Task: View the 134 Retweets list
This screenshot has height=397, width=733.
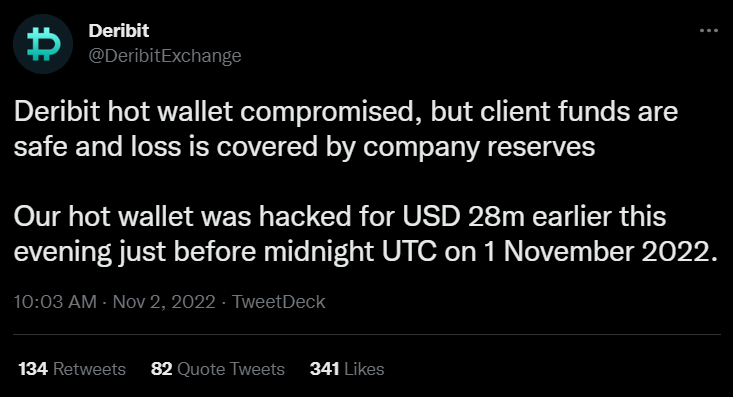Action: click(x=72, y=369)
